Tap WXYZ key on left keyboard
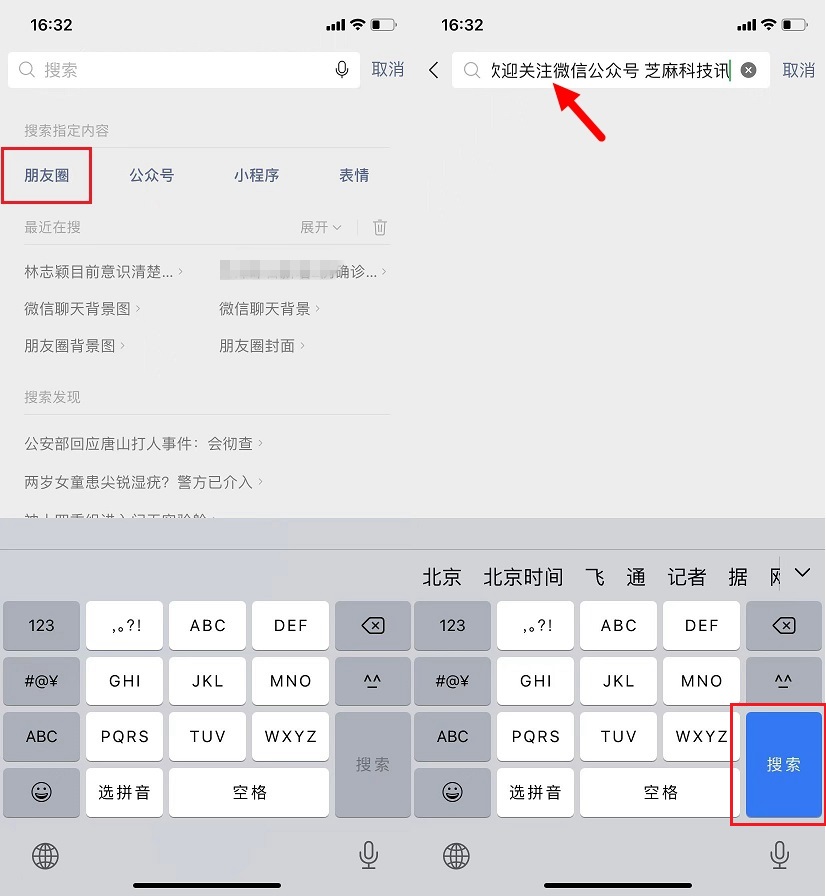Image resolution: width=826 pixels, height=896 pixels. coord(290,736)
